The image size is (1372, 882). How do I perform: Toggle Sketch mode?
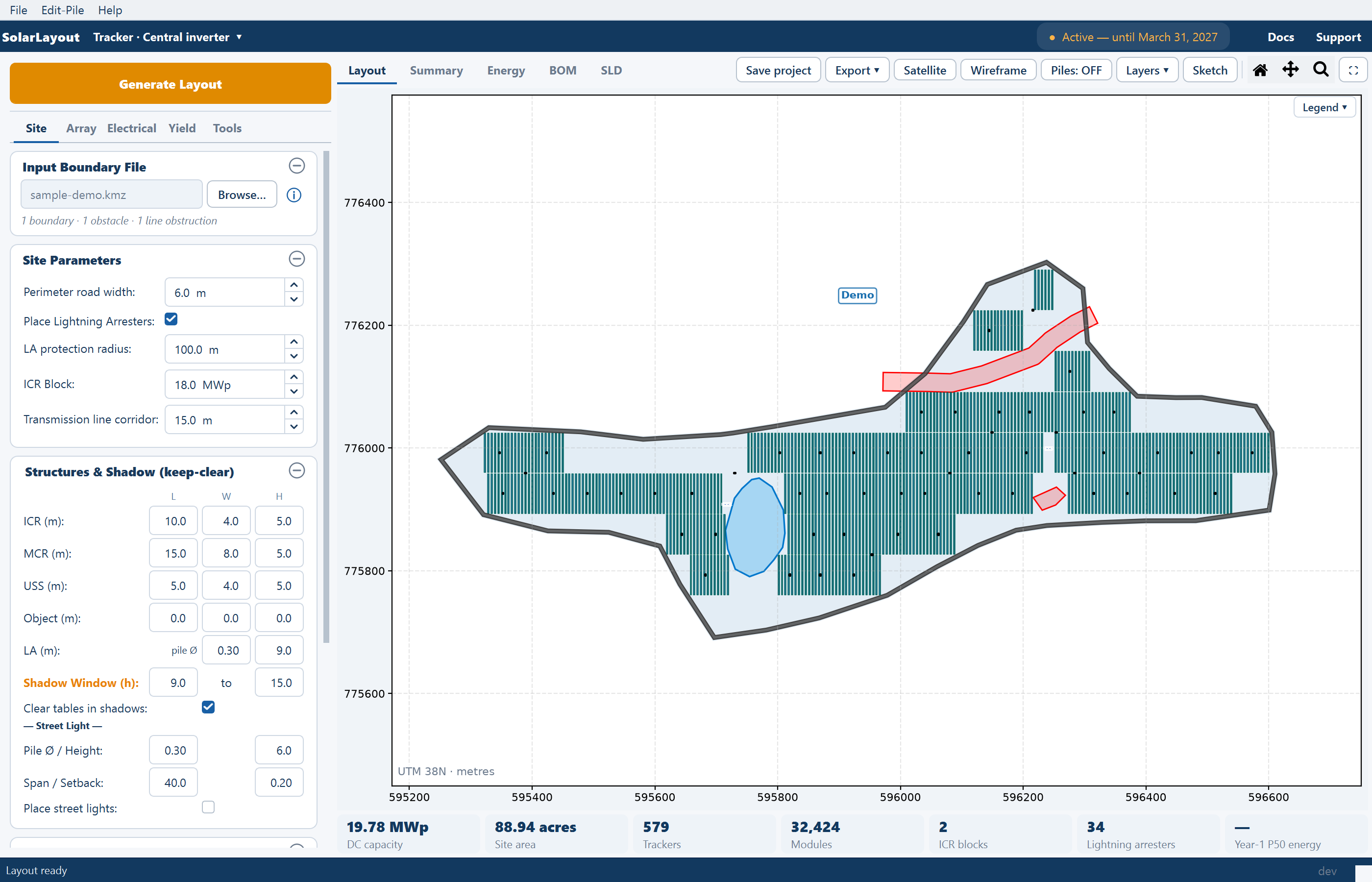pos(1210,71)
